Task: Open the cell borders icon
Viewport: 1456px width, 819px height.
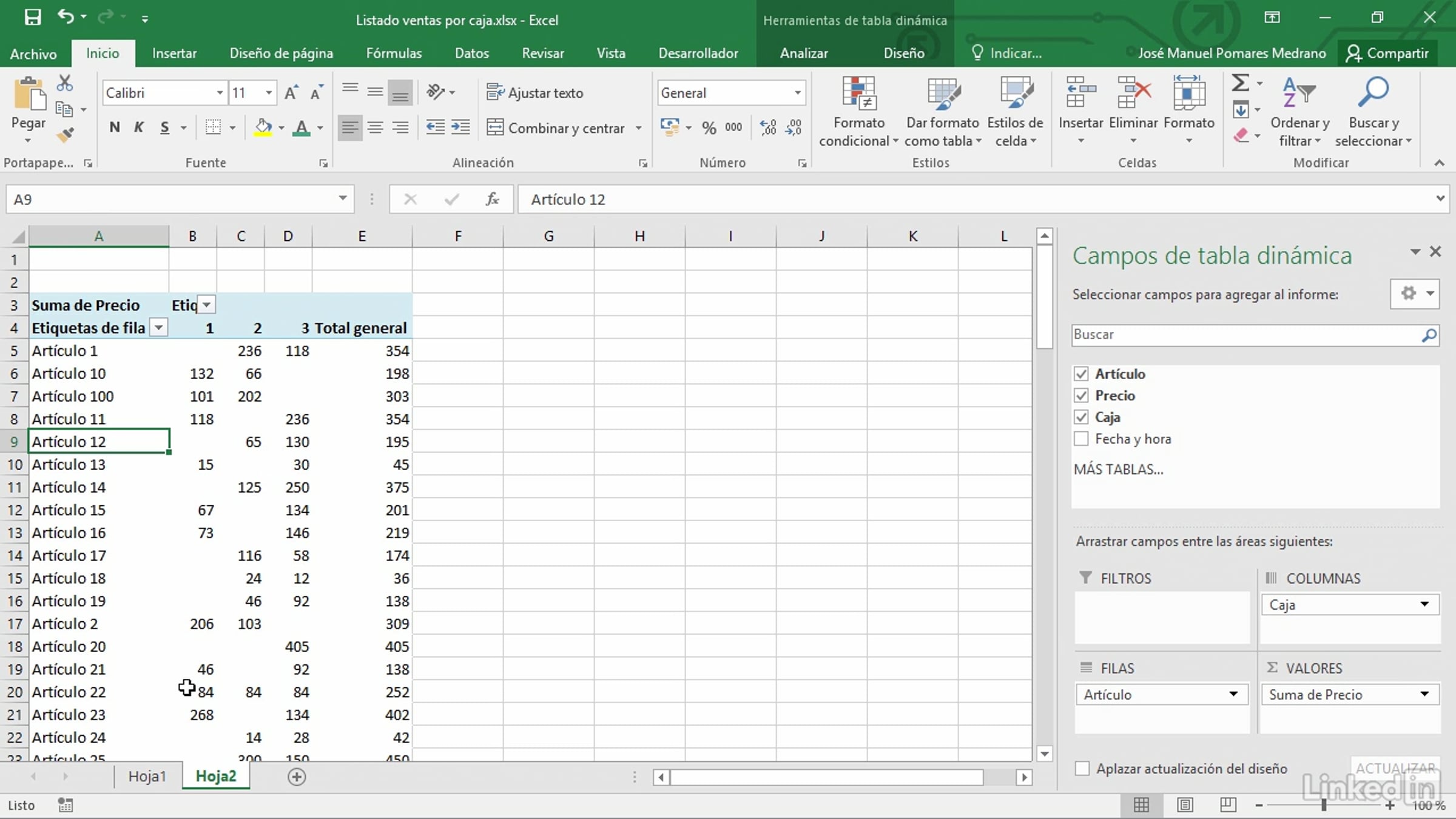Action: tap(213, 127)
